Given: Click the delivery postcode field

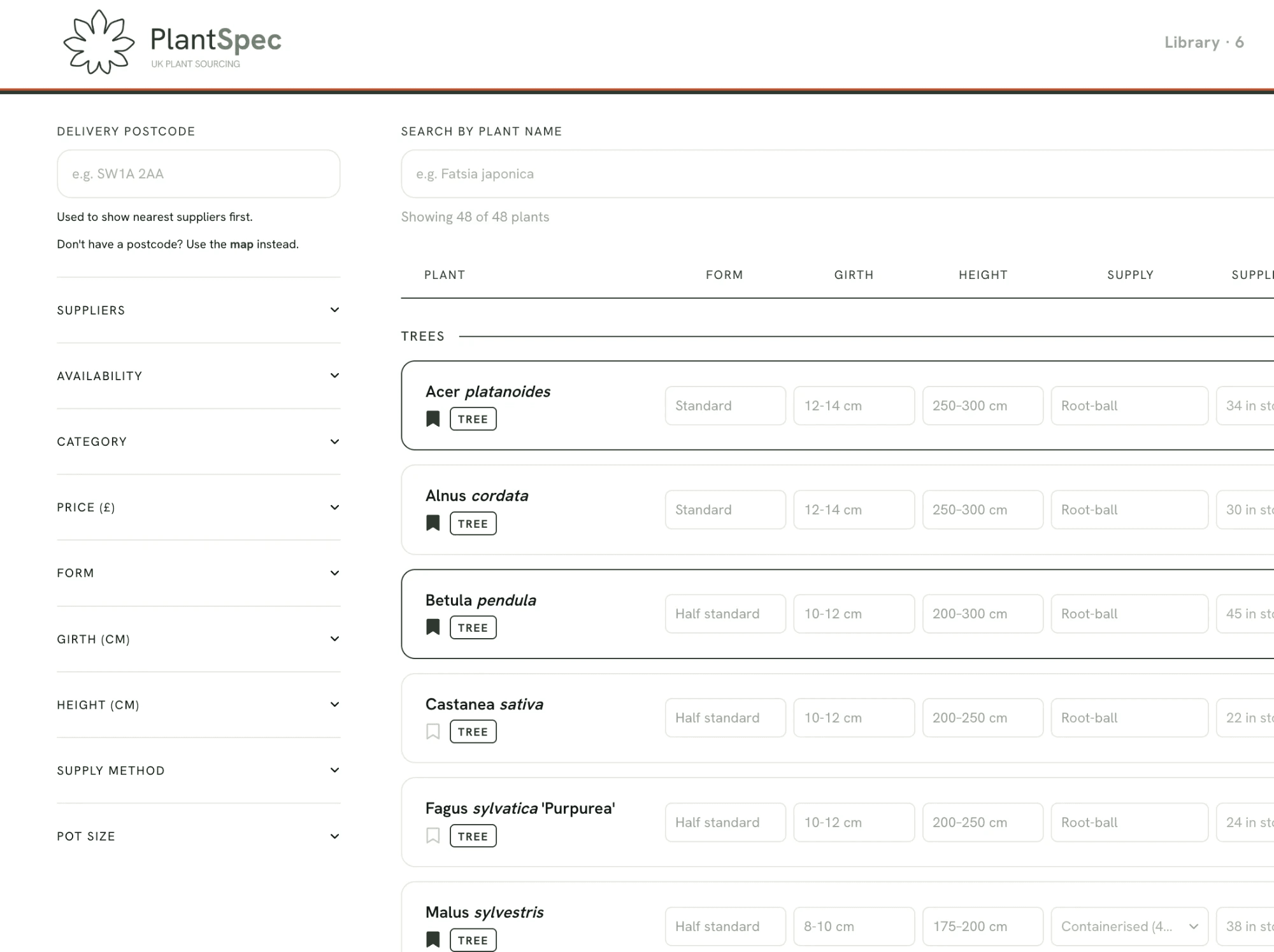Looking at the screenshot, I should point(199,174).
